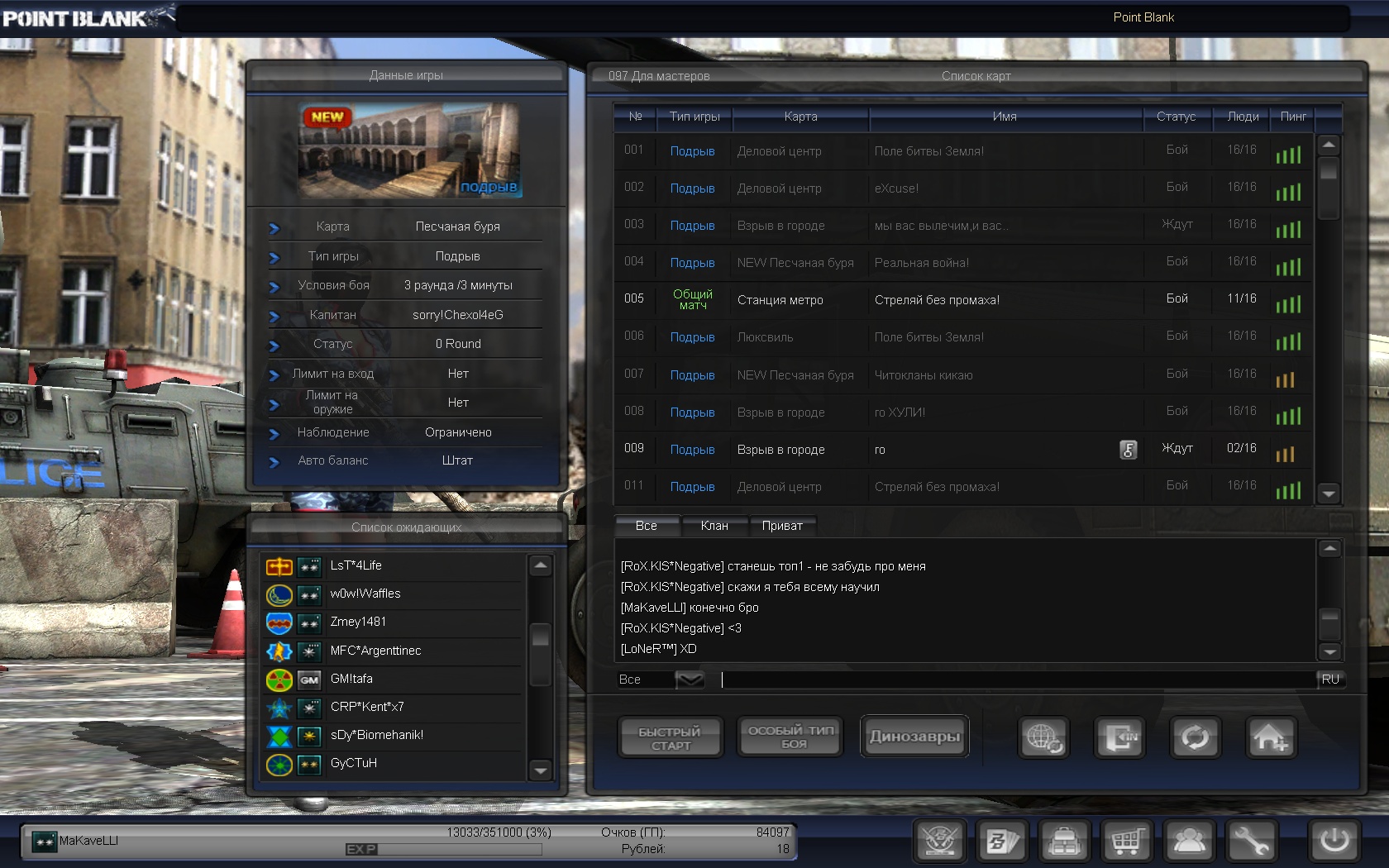Open the clan emblem menu button
Viewport: 1389px width, 868px height.
(941, 842)
